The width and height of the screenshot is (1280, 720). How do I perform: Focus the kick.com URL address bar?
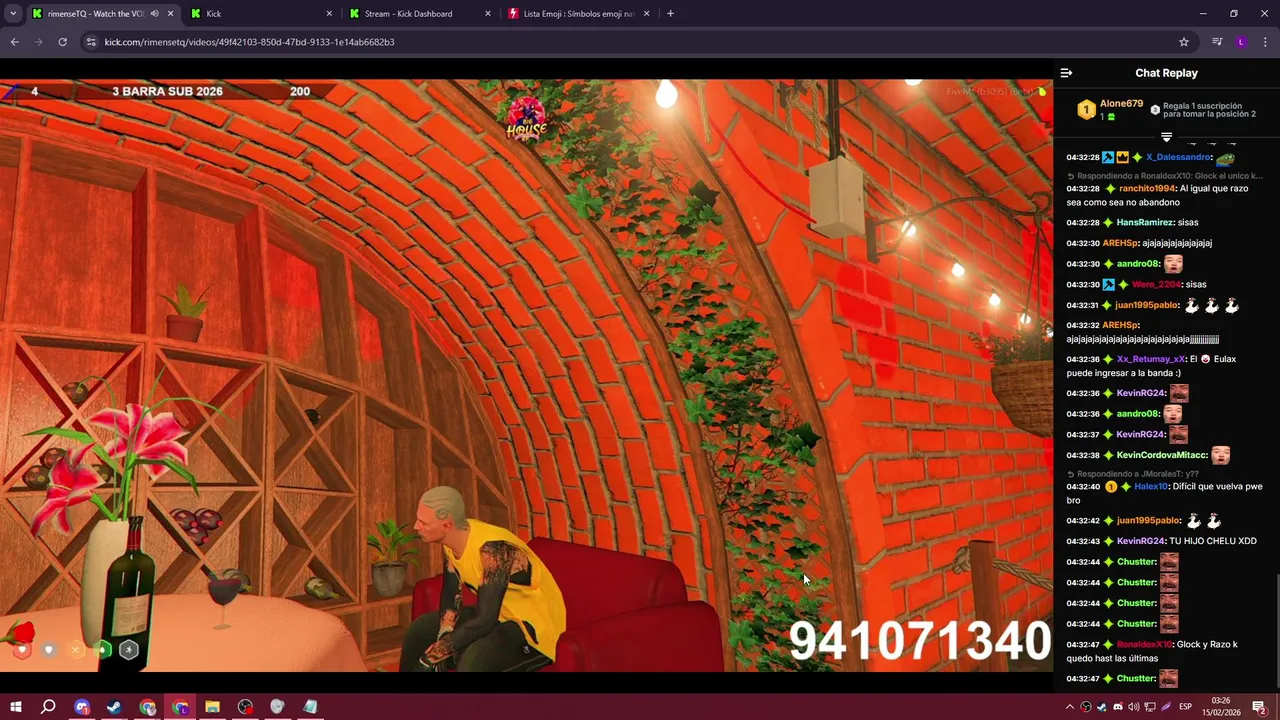click(x=630, y=42)
